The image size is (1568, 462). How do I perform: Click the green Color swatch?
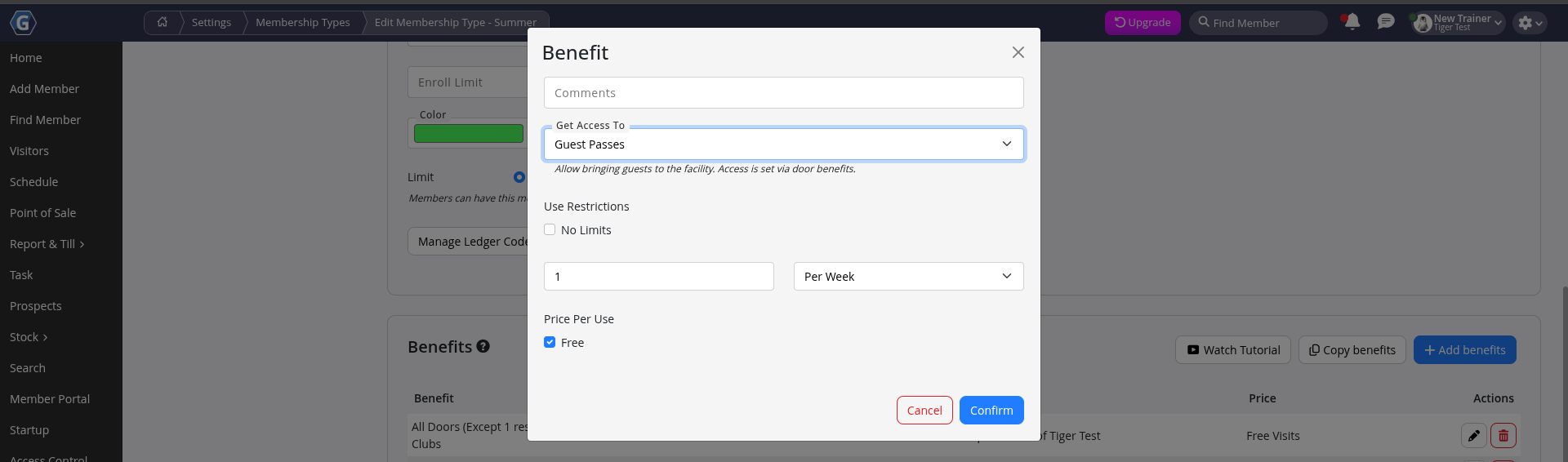point(469,134)
